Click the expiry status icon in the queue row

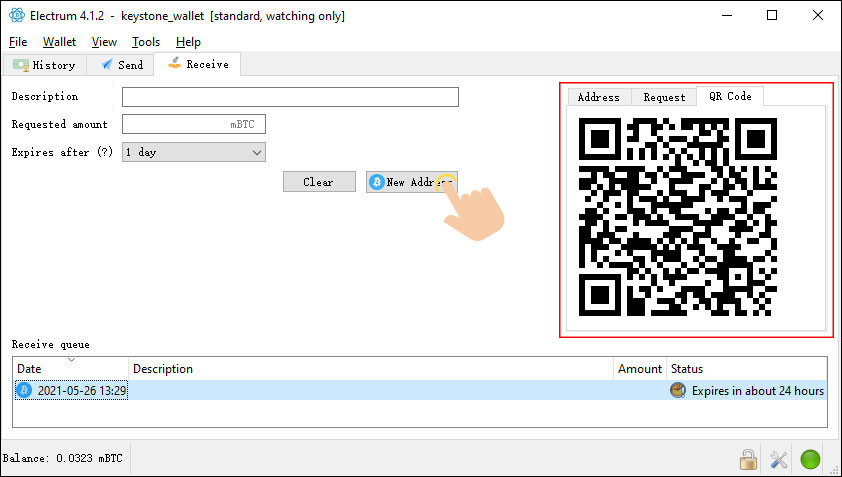[x=678, y=390]
